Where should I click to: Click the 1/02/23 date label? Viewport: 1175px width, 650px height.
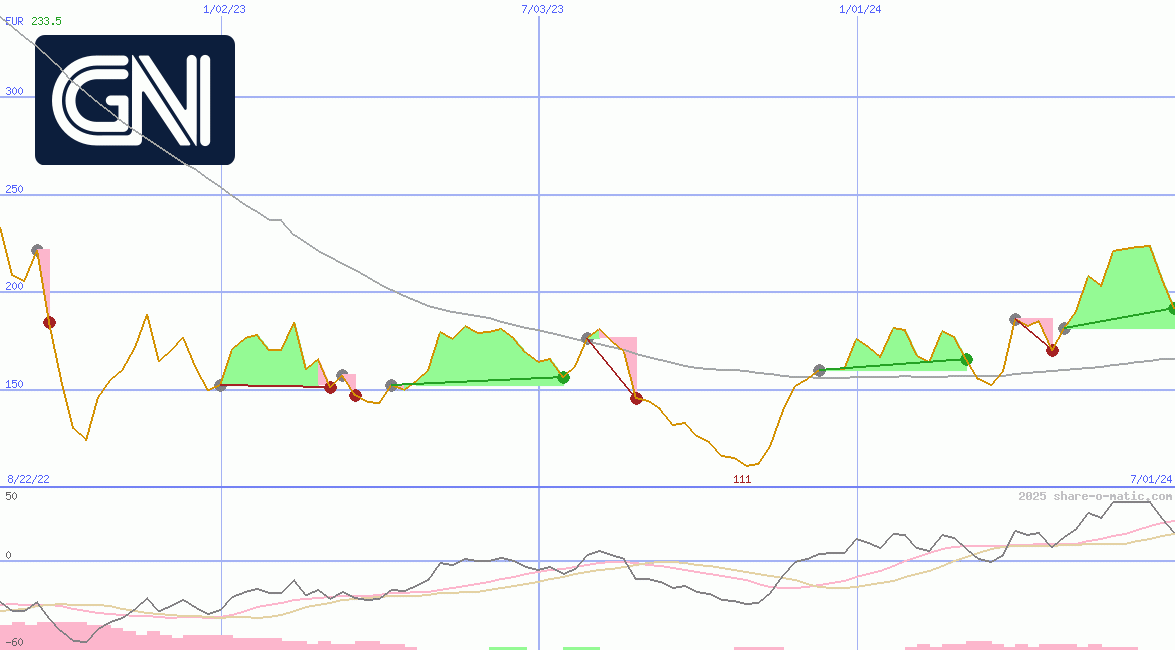(224, 9)
